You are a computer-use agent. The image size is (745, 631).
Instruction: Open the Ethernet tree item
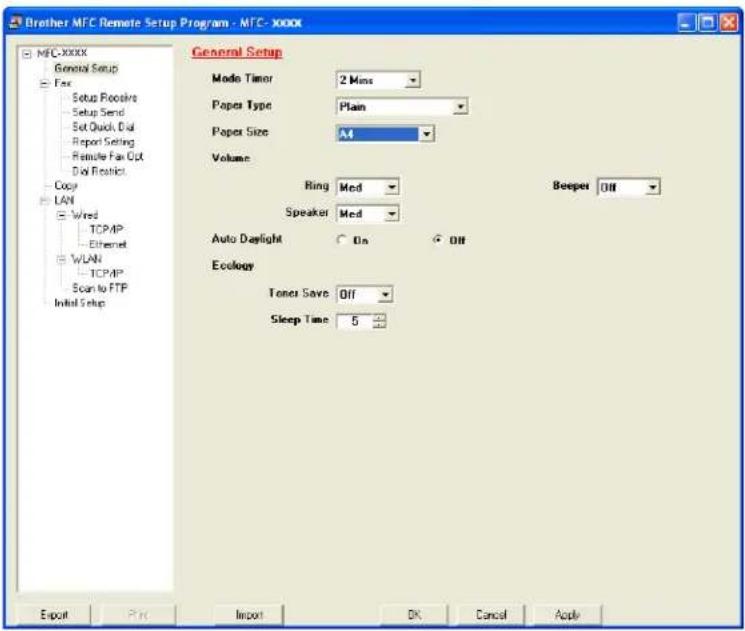point(108,245)
